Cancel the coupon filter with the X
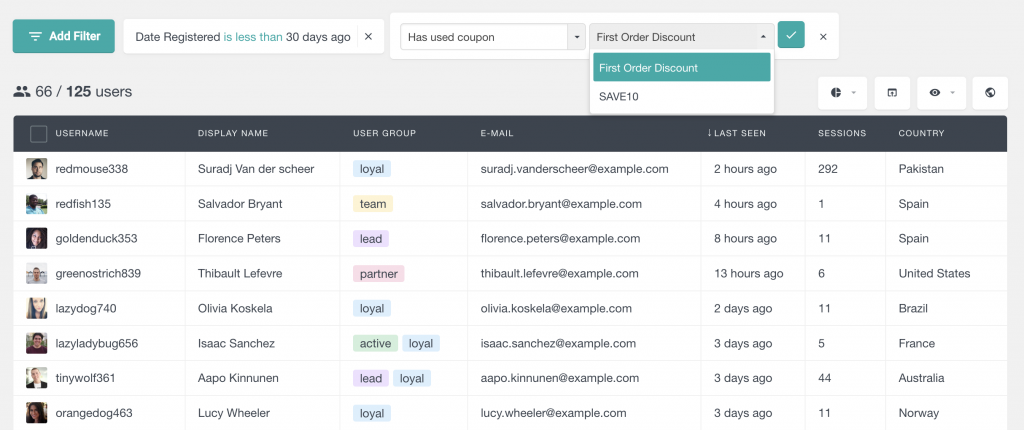 pyautogui.click(x=823, y=37)
